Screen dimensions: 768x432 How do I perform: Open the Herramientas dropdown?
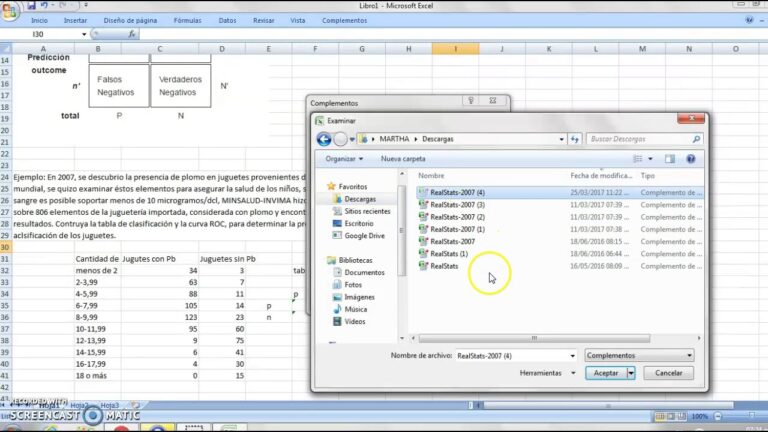click(547, 373)
